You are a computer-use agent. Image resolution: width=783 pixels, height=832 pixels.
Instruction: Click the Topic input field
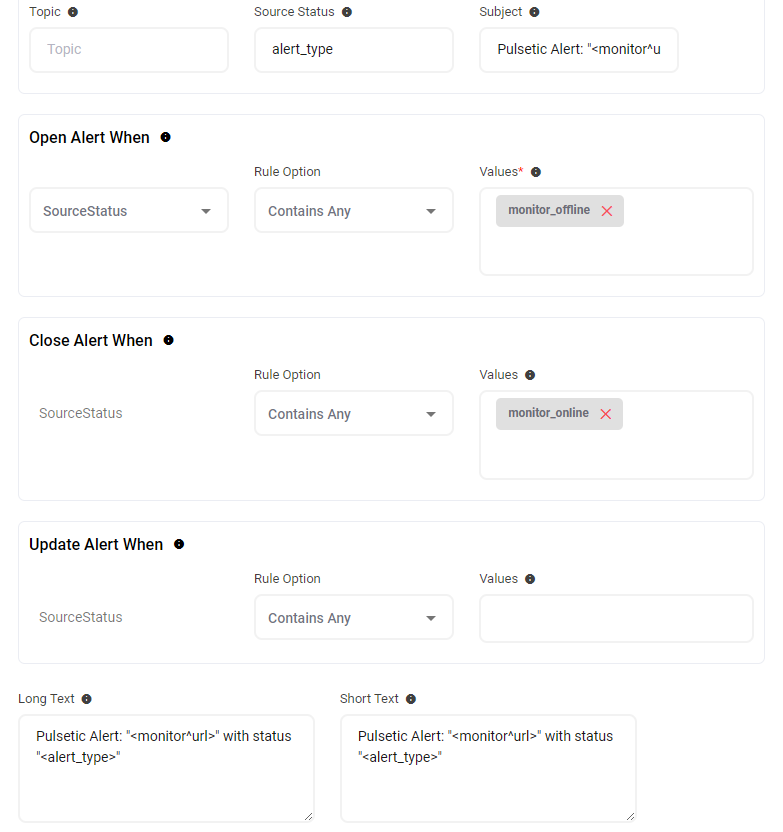(x=129, y=49)
